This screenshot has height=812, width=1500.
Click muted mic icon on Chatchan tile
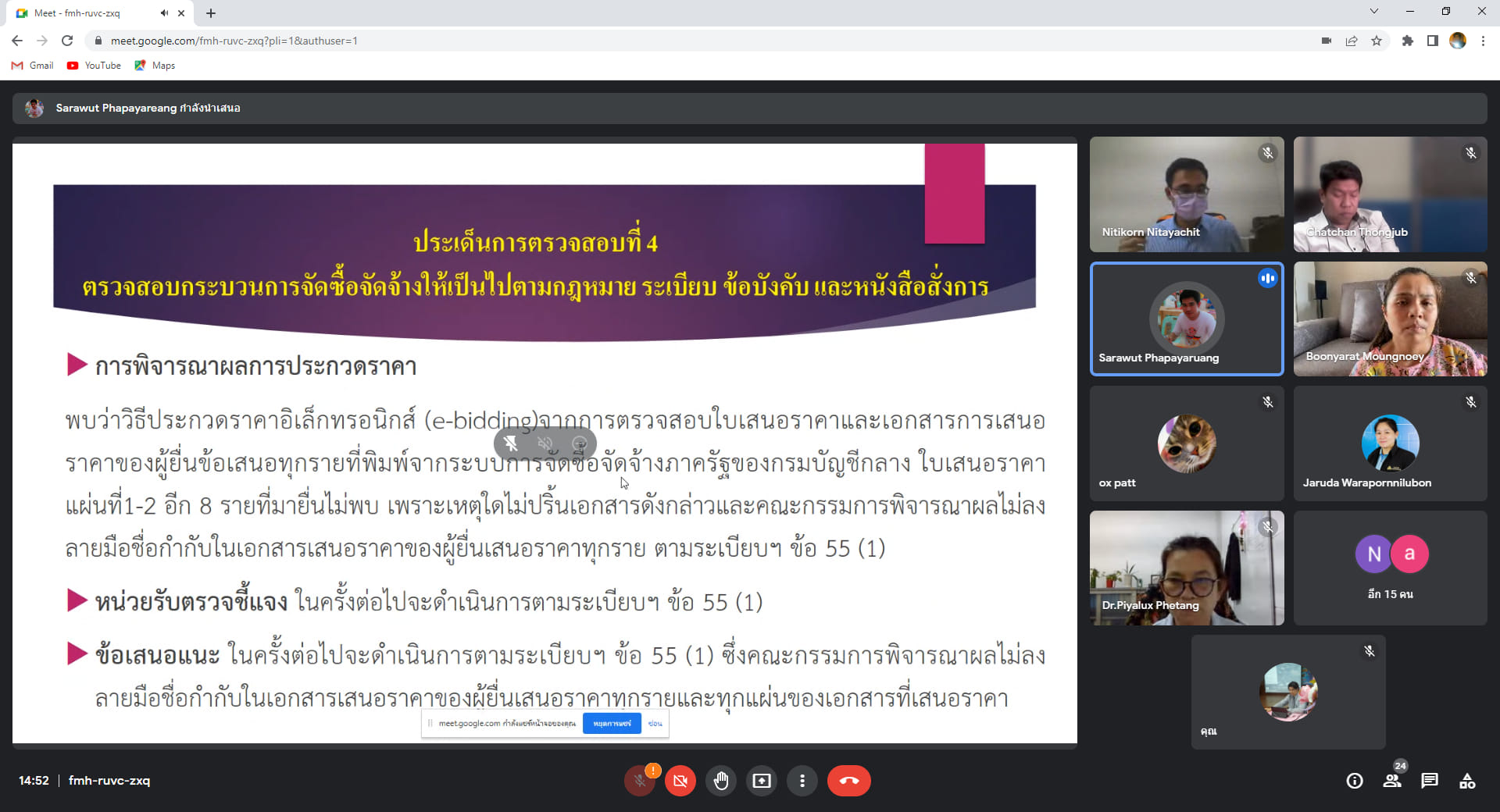[x=1470, y=153]
